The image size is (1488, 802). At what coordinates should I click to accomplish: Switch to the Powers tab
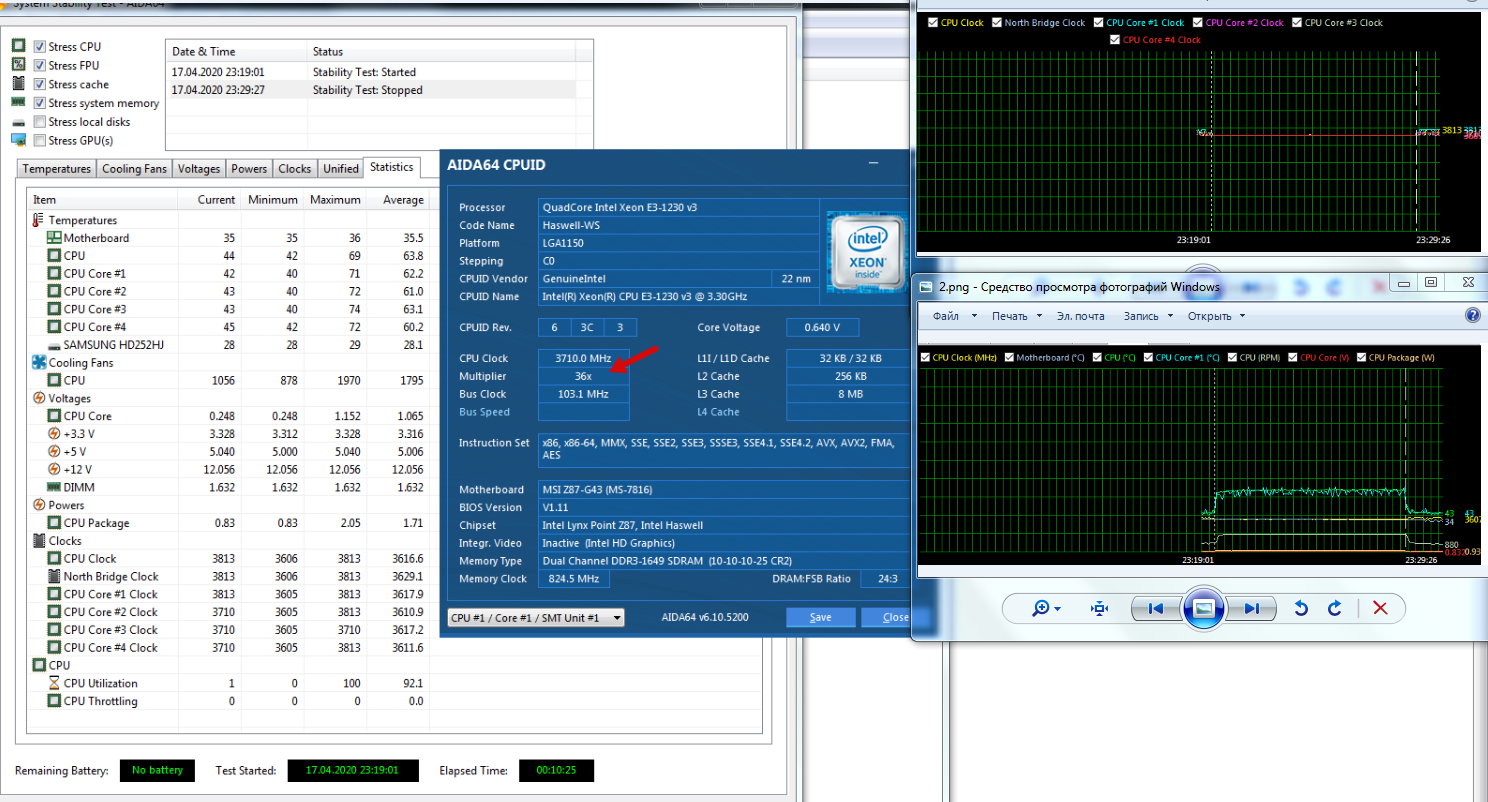tap(250, 169)
